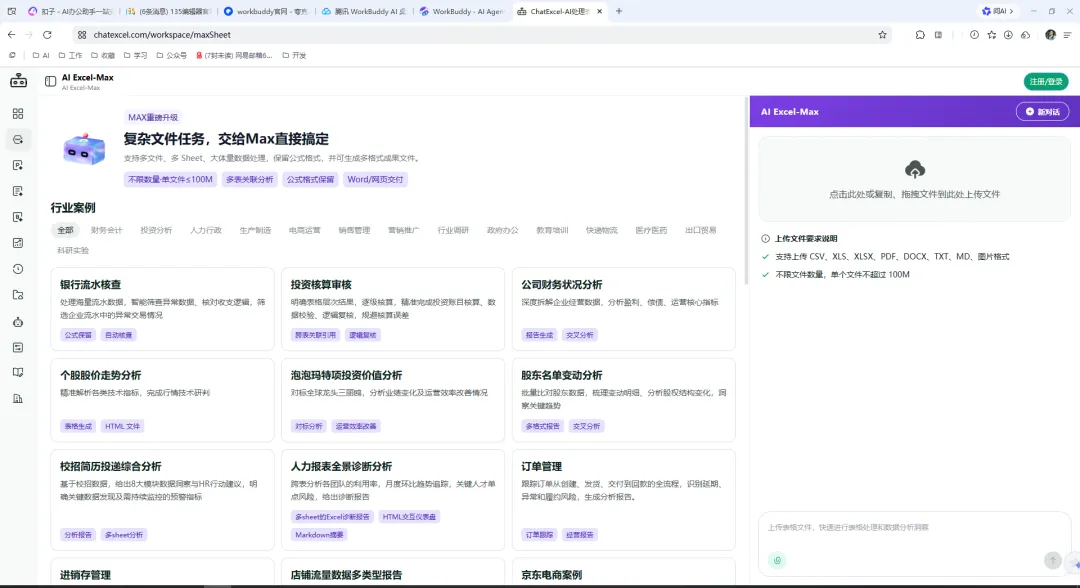The image size is (1080, 588).
Task: Click the chat message input field
Action: [915, 528]
